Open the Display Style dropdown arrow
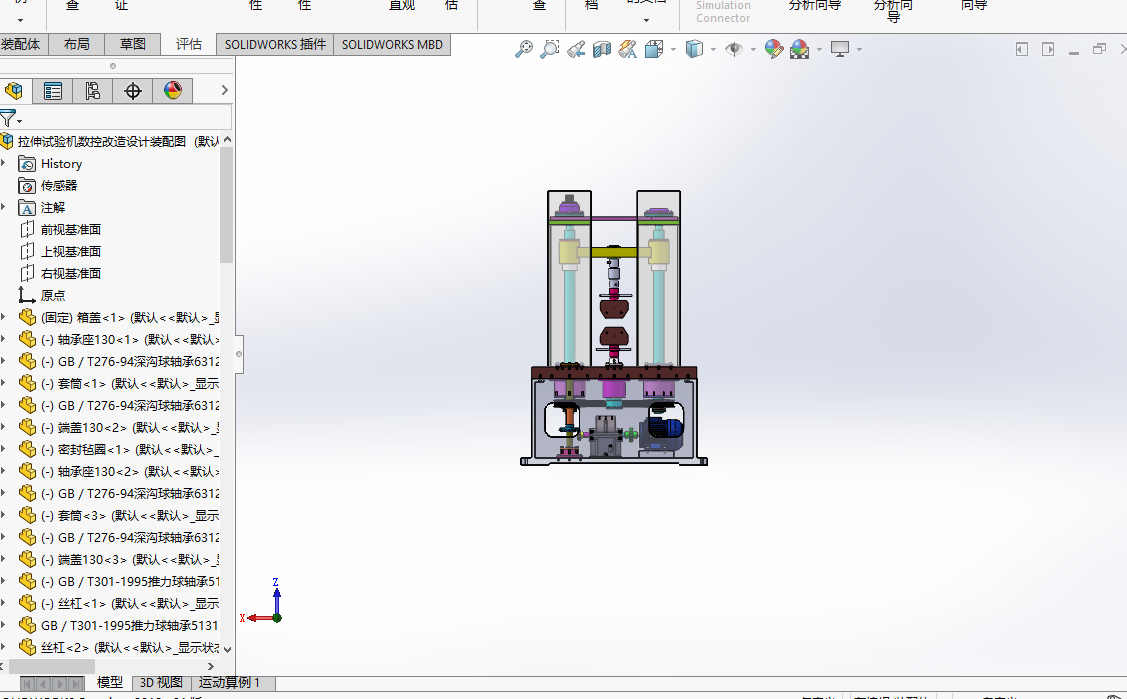This screenshot has height=699, width=1127. [x=713, y=50]
